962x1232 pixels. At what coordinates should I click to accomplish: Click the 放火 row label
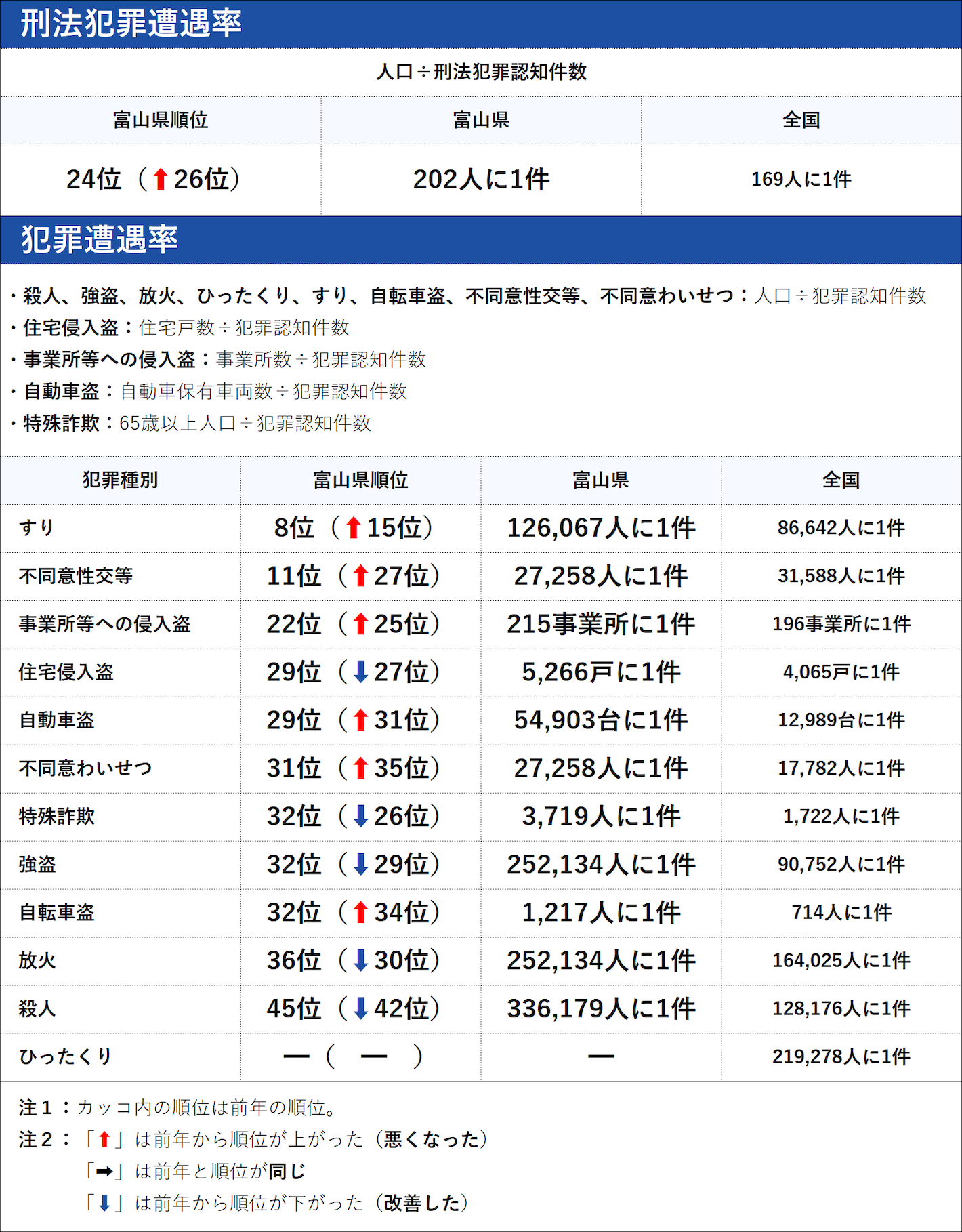coord(37,961)
